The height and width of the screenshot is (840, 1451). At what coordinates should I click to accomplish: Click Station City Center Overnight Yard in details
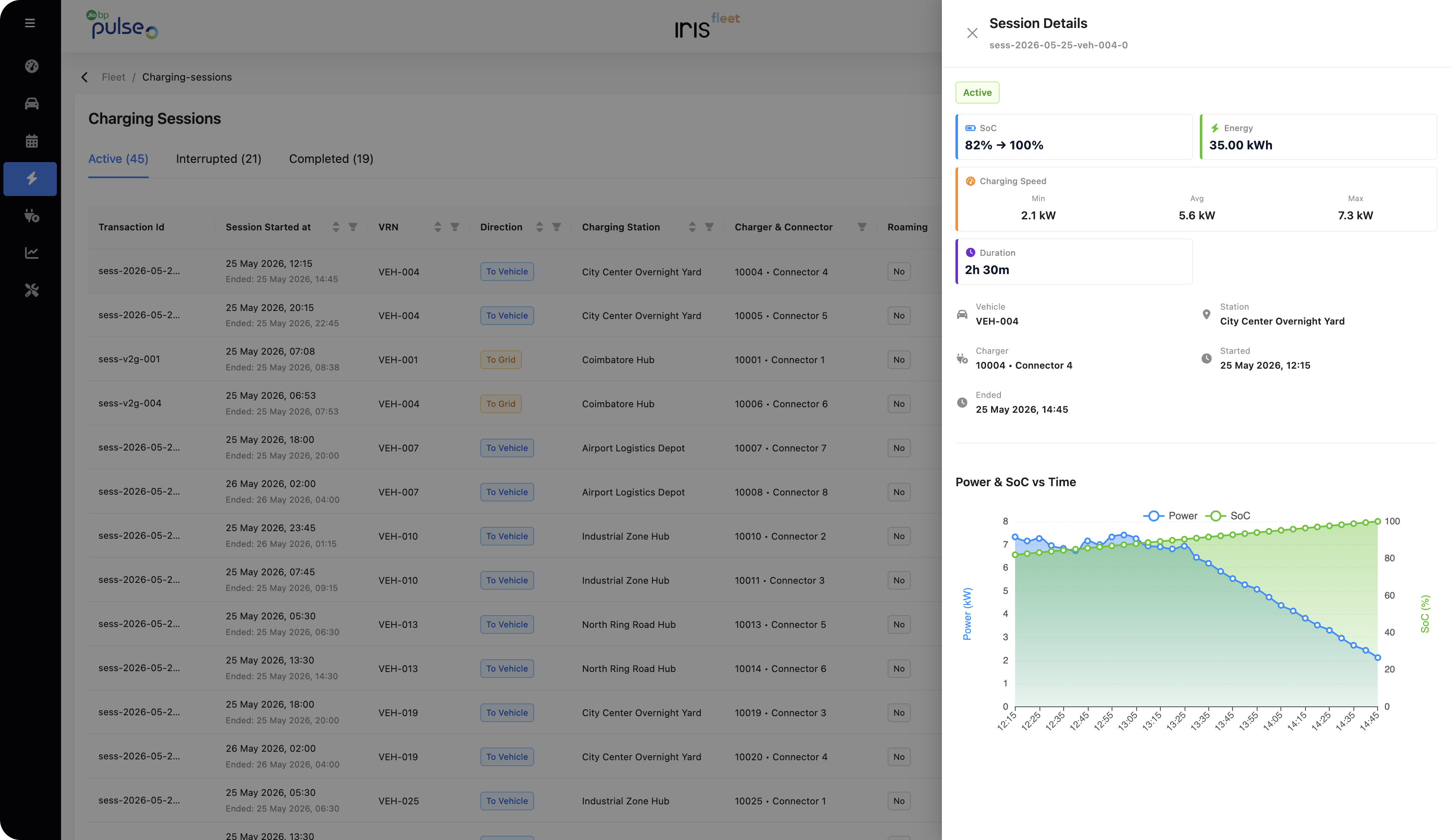click(1282, 321)
